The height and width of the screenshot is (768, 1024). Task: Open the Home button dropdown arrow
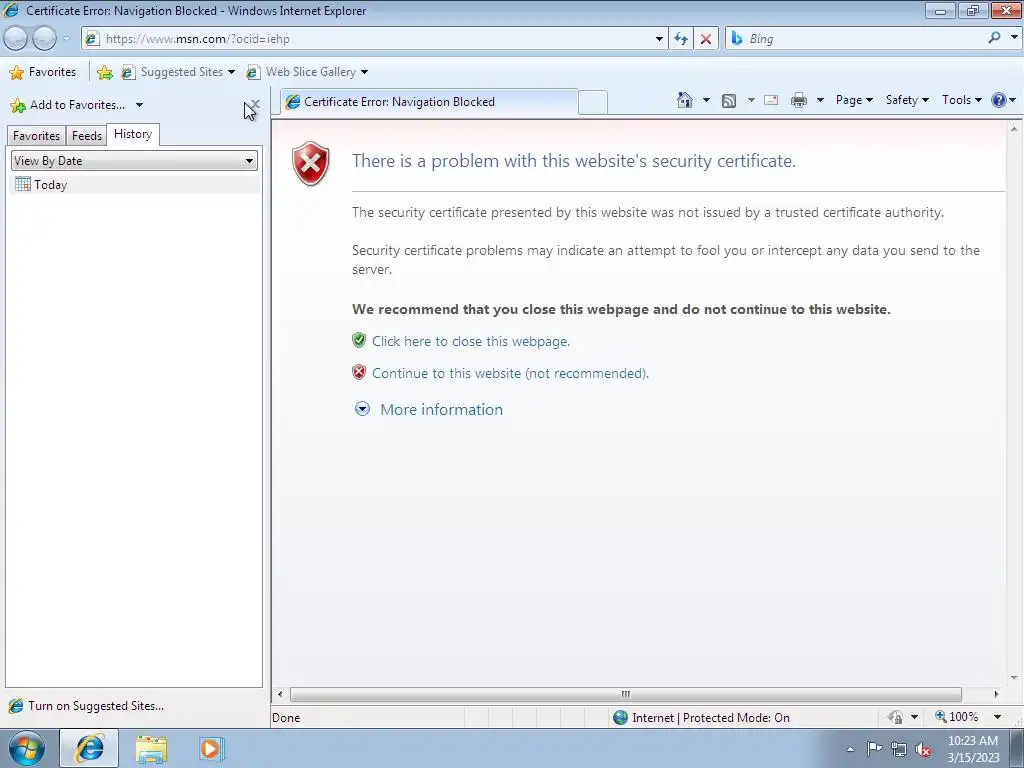706,100
